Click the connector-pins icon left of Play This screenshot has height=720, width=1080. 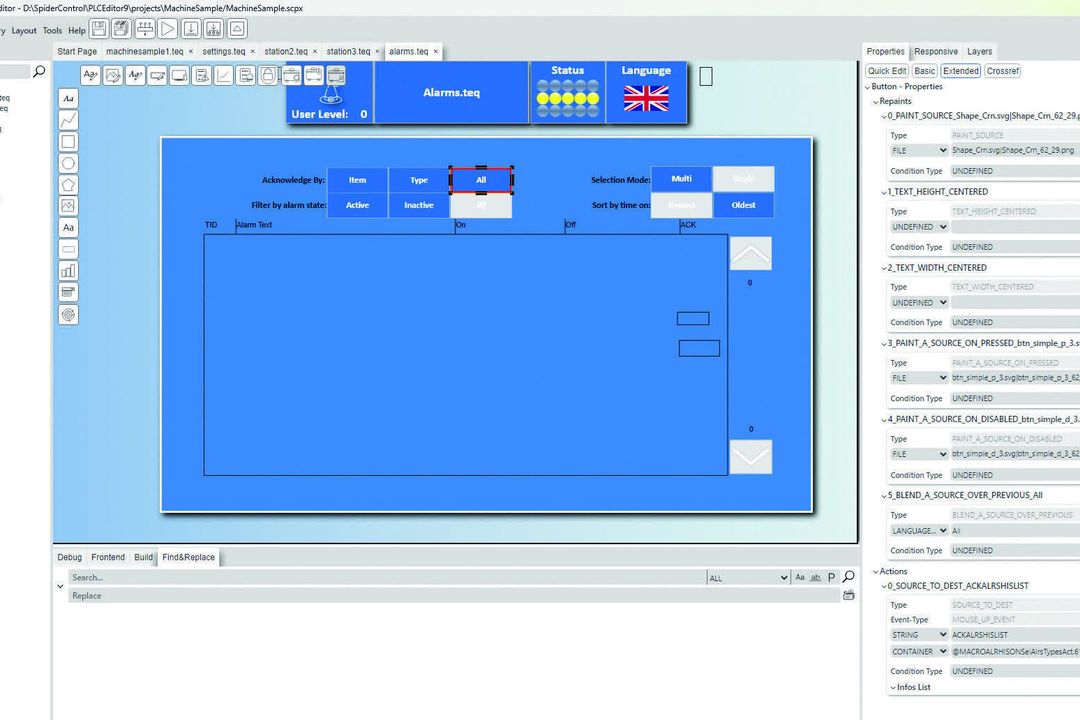point(145,29)
